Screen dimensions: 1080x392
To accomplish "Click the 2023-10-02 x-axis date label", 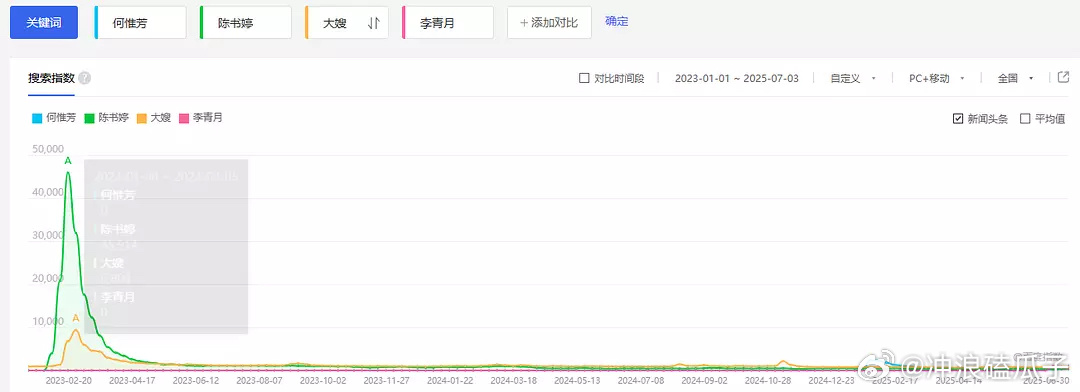I will pos(322,380).
